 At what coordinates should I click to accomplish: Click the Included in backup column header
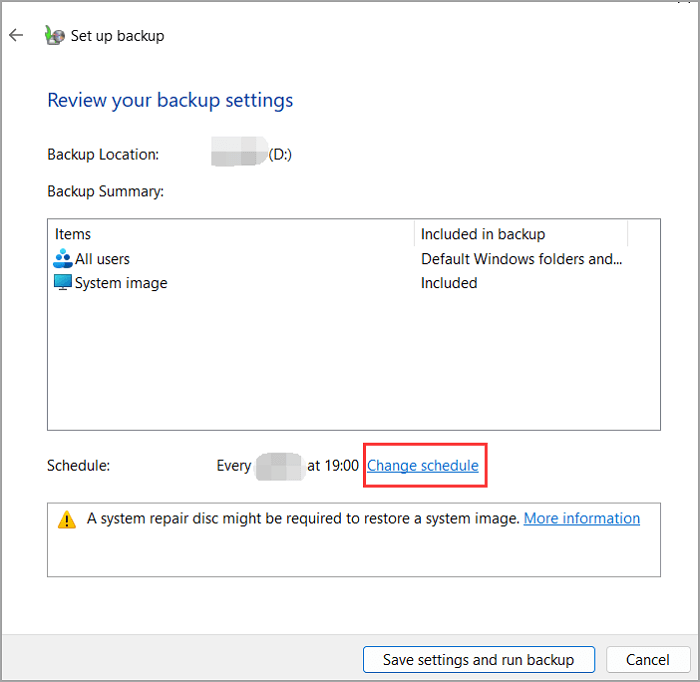coord(521,234)
